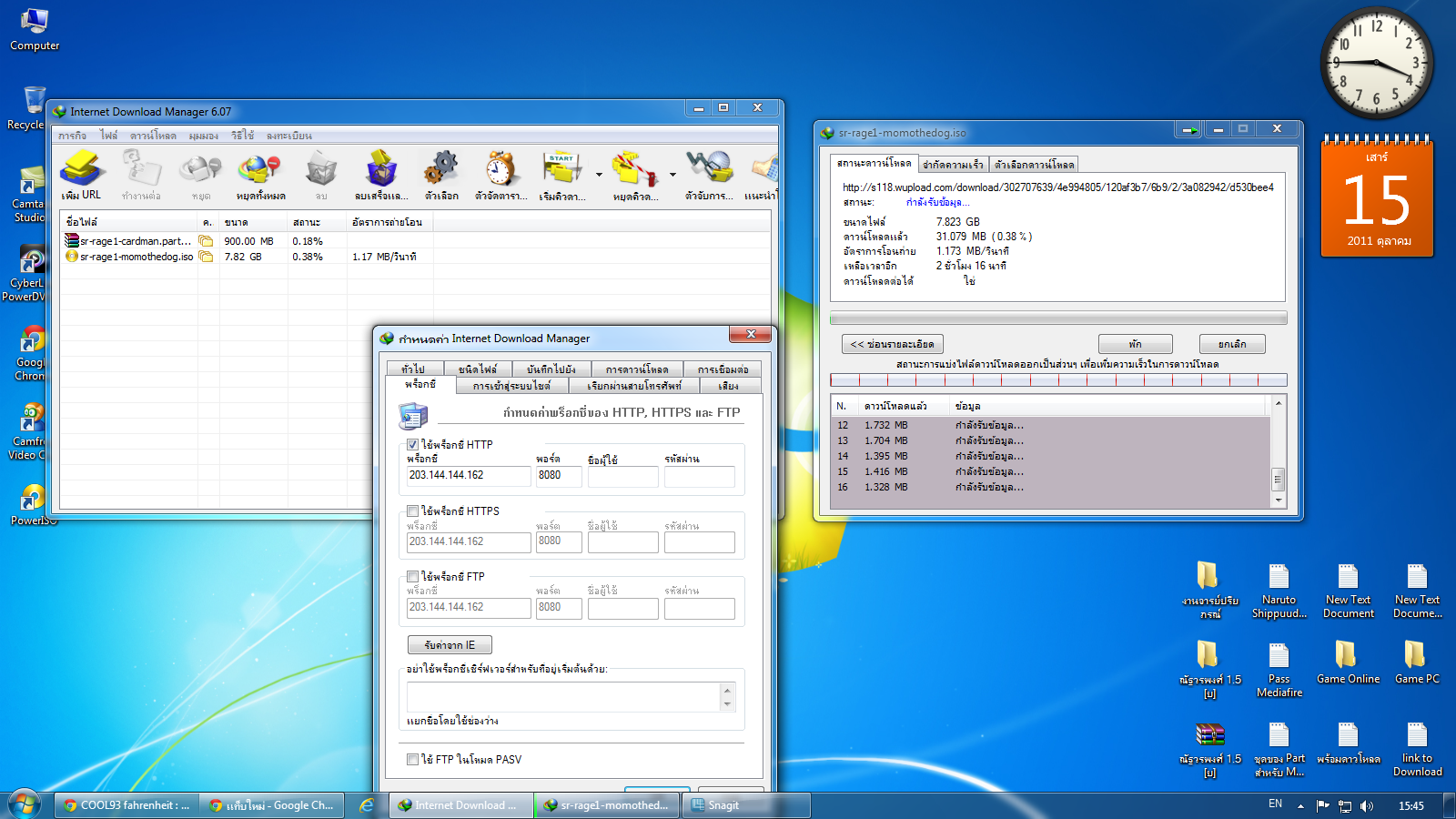1456x819 pixels.
Task: Open the Game PC desktop folder
Action: coord(1417,664)
